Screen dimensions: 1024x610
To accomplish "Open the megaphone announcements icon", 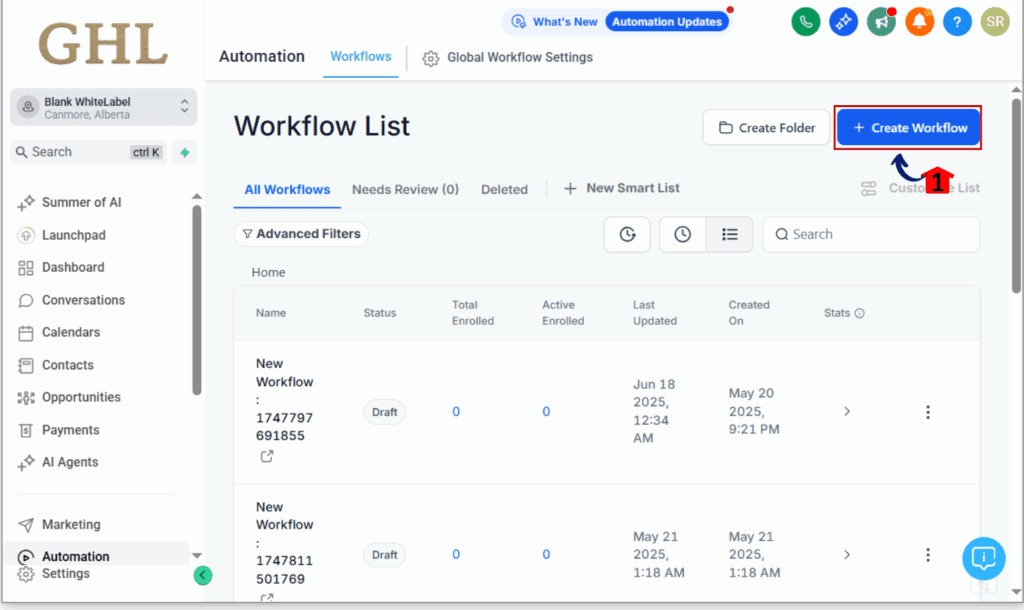I will click(x=881, y=22).
